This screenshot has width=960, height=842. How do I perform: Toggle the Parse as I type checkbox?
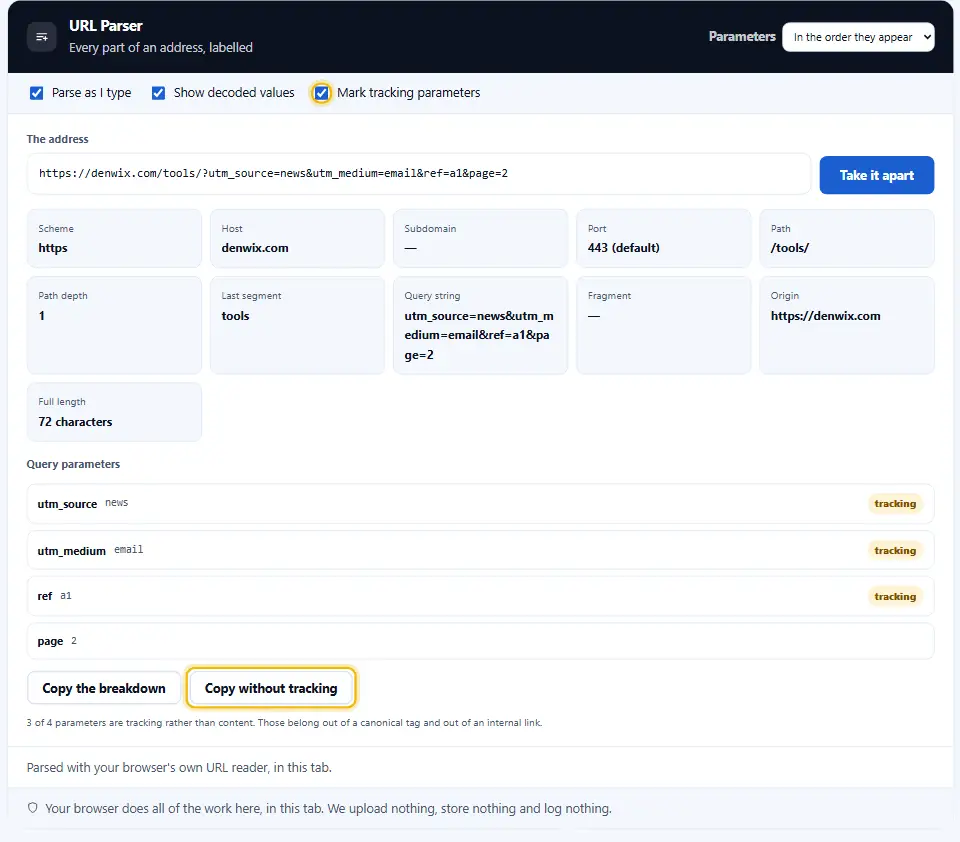[37, 93]
